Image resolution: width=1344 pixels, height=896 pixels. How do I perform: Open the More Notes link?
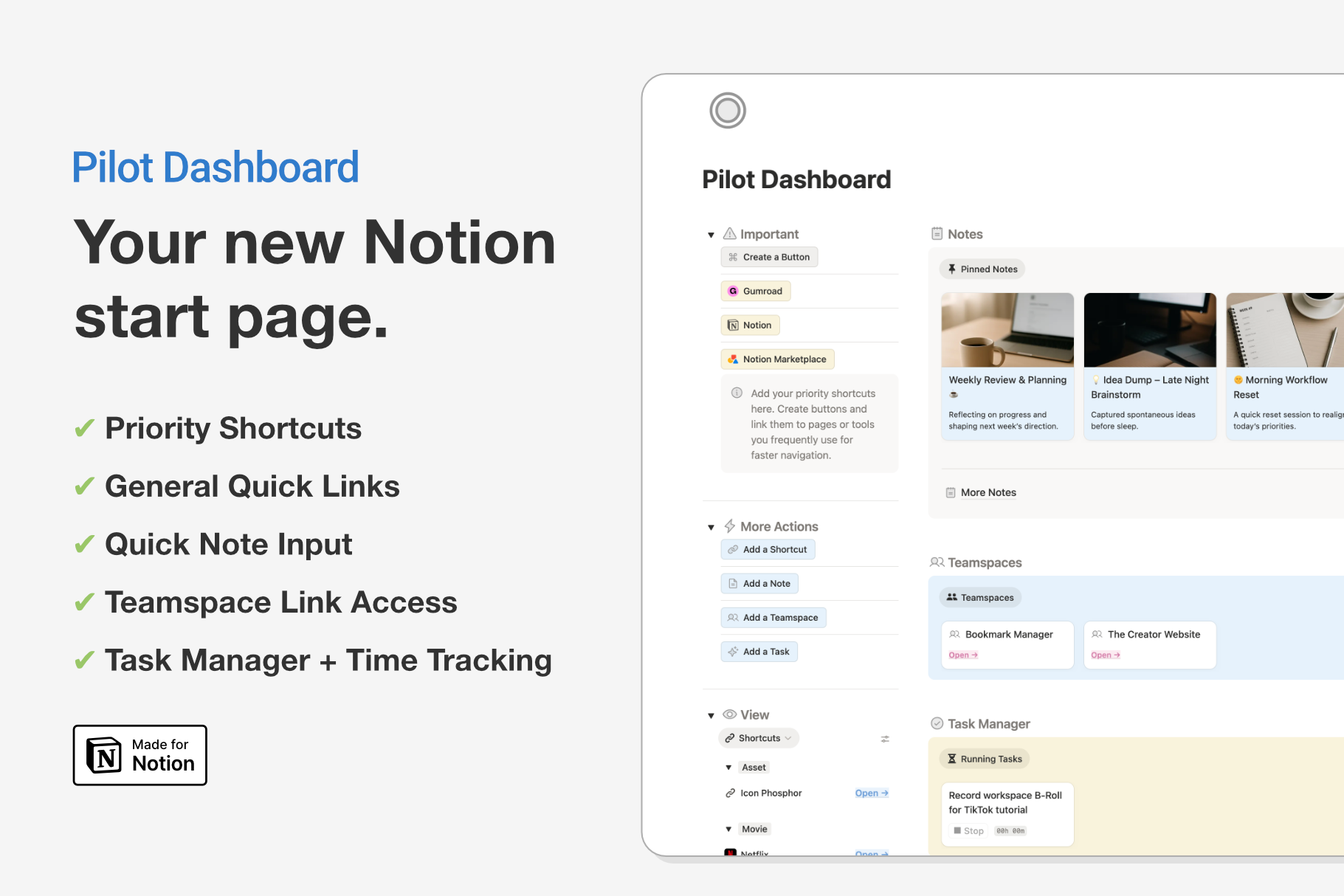pyautogui.click(x=988, y=492)
